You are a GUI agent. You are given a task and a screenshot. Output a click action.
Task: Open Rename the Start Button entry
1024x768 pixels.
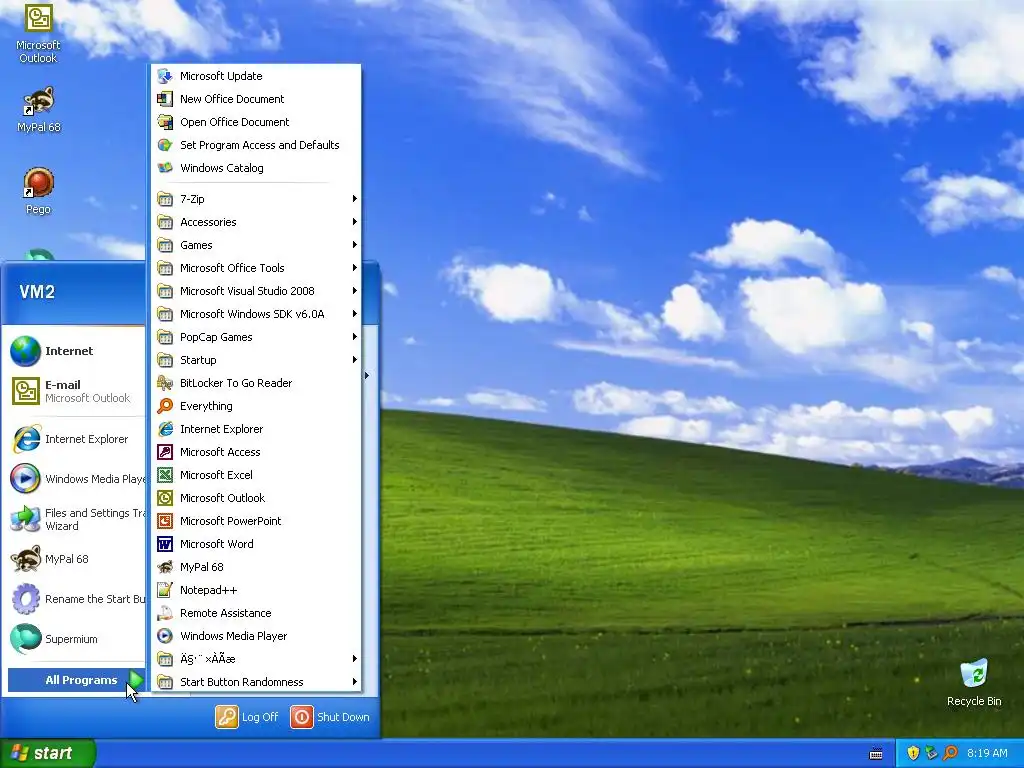74,599
